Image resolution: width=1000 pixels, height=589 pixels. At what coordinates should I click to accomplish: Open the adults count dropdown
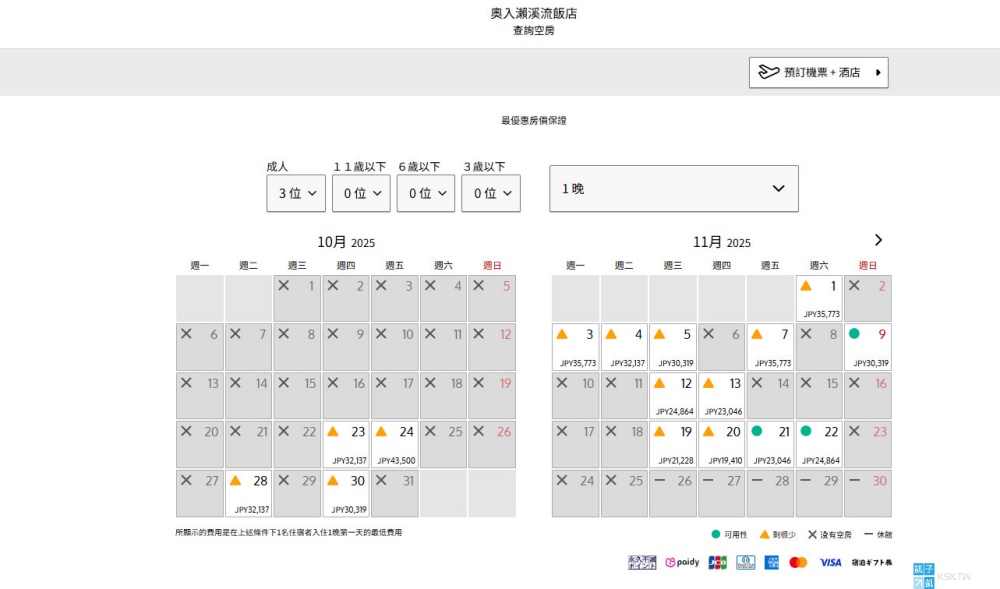tap(296, 193)
